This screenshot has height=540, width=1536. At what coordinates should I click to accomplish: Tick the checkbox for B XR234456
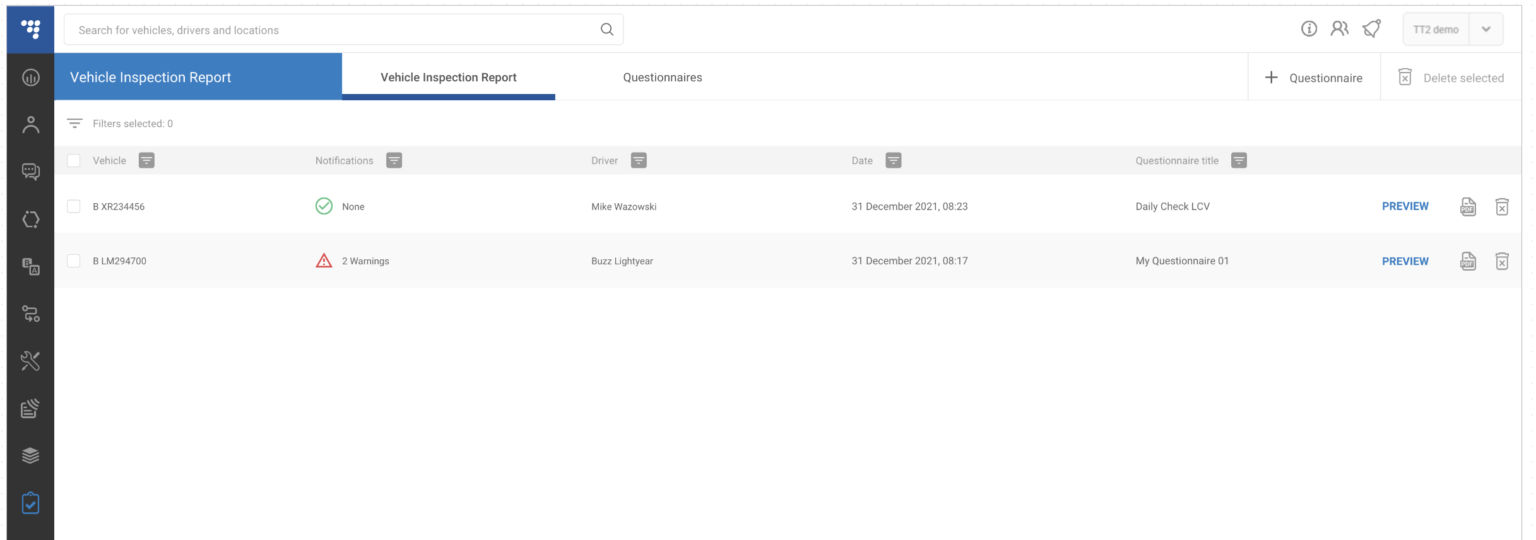[73, 206]
